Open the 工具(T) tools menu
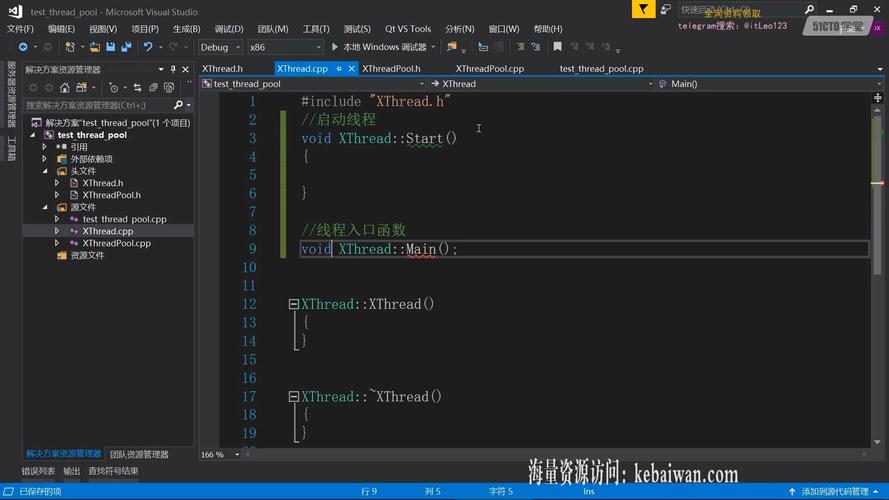This screenshot has width=889, height=500. pyautogui.click(x=316, y=28)
